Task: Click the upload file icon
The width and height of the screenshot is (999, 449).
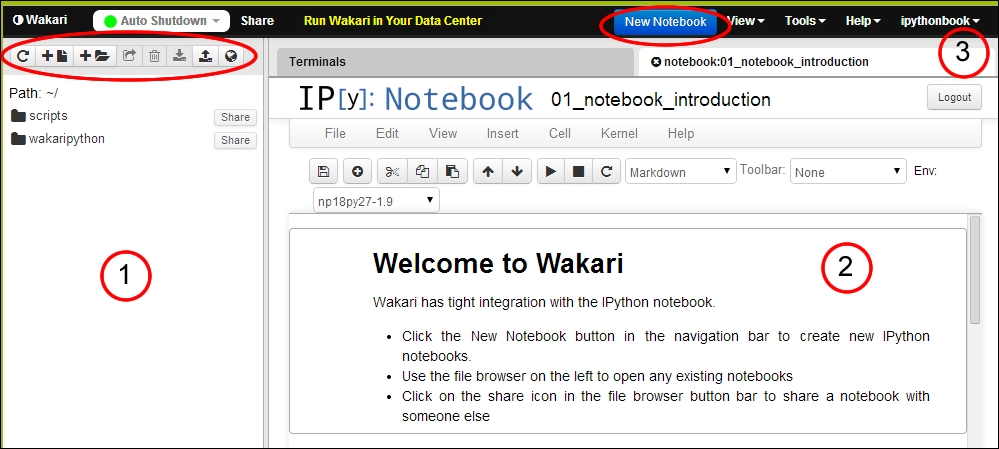Action: point(205,56)
